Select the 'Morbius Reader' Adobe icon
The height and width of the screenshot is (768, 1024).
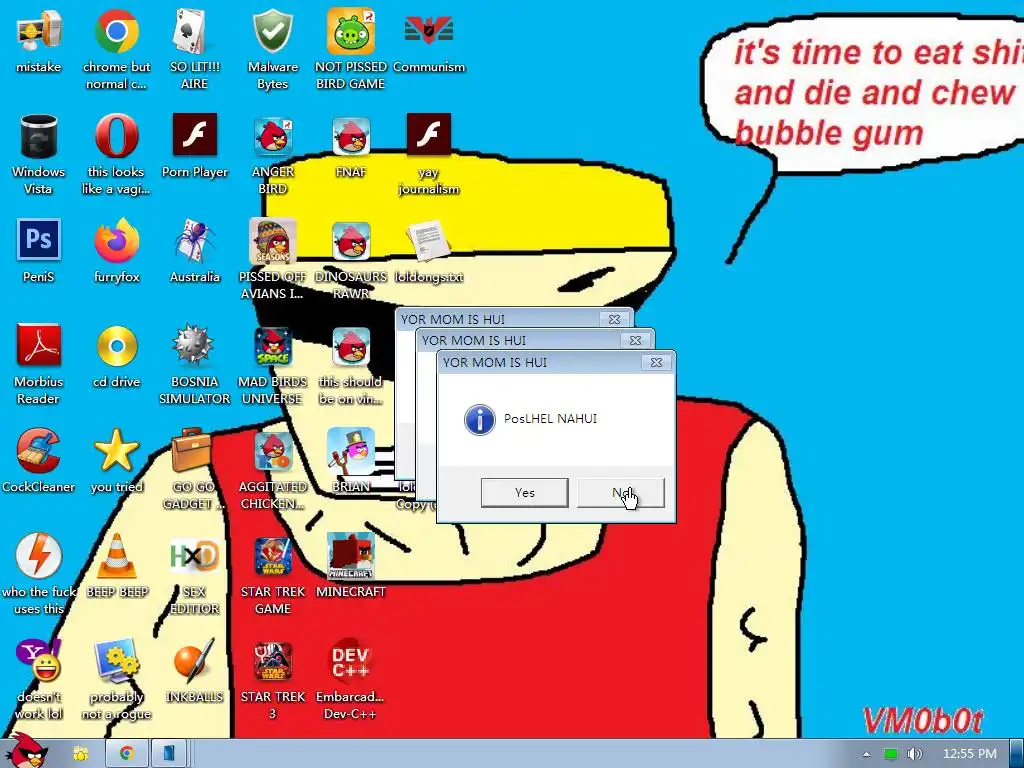(x=39, y=345)
